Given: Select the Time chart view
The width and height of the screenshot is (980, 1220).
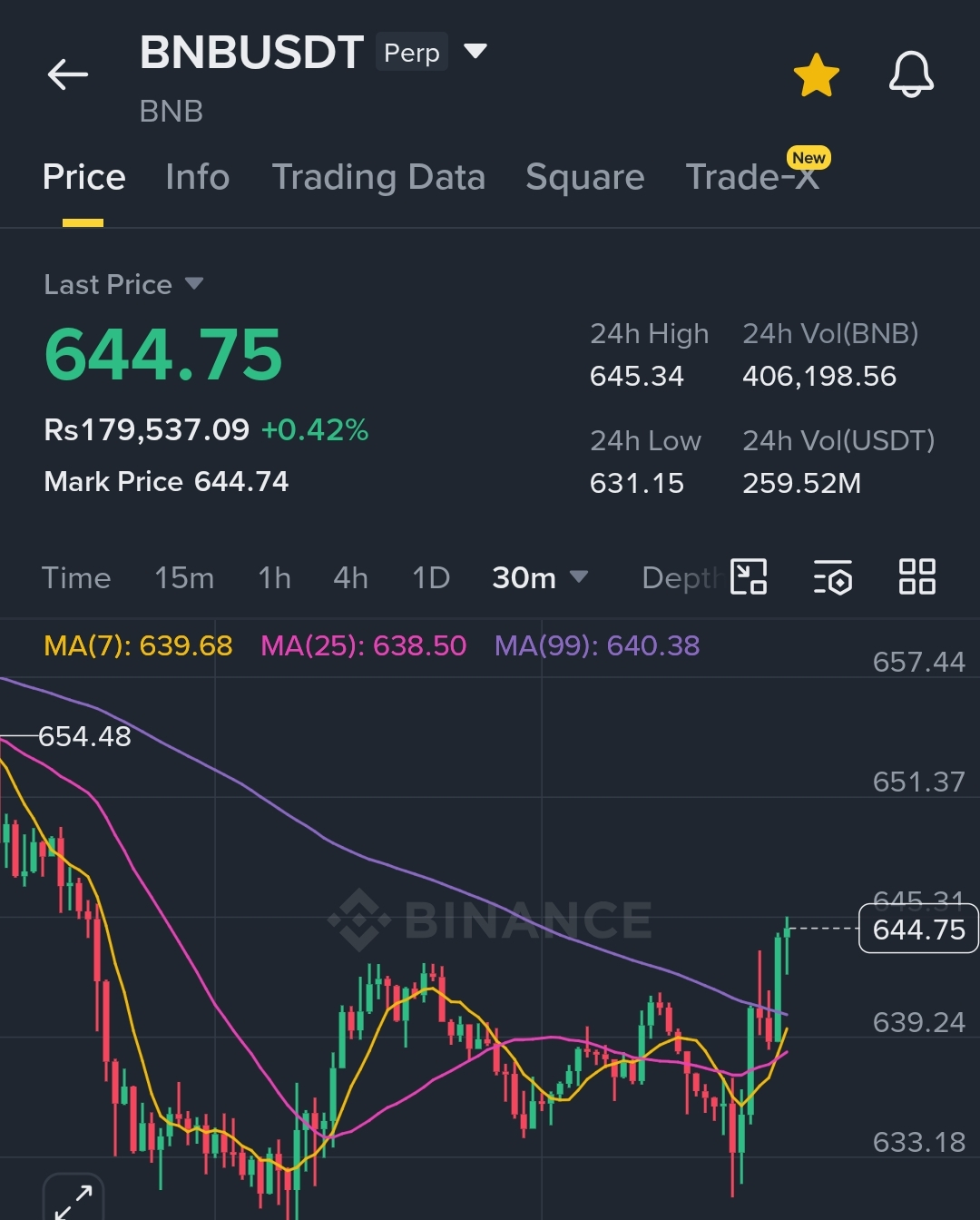Looking at the screenshot, I should point(76,577).
